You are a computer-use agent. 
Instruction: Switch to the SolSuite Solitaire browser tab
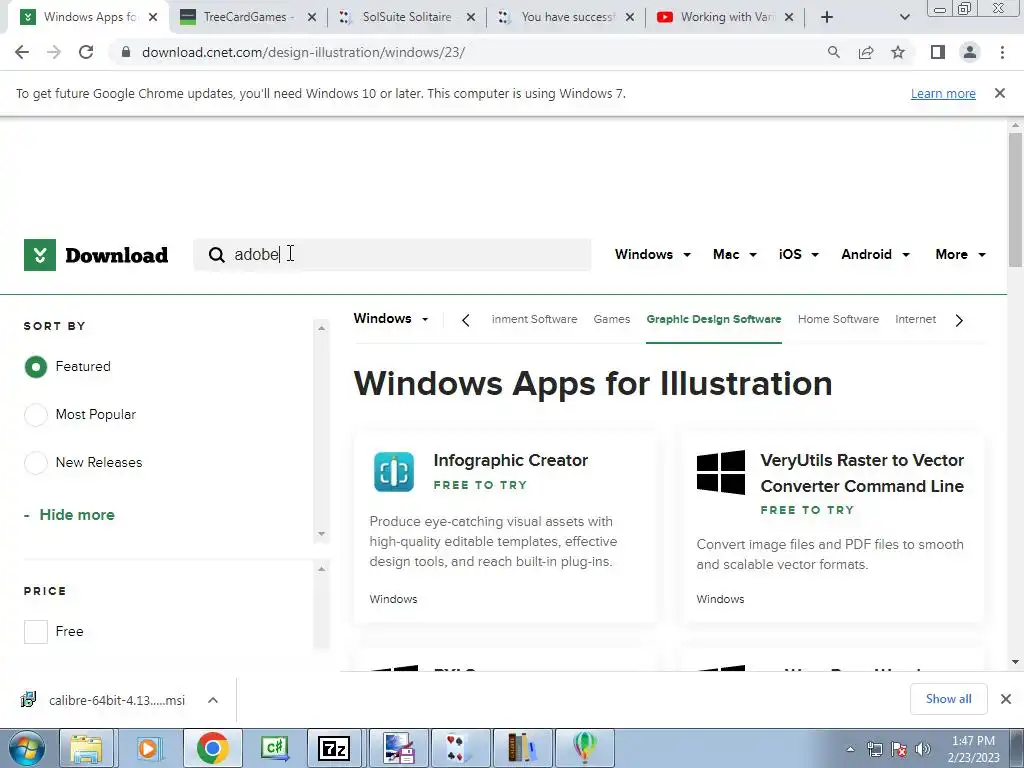click(407, 17)
